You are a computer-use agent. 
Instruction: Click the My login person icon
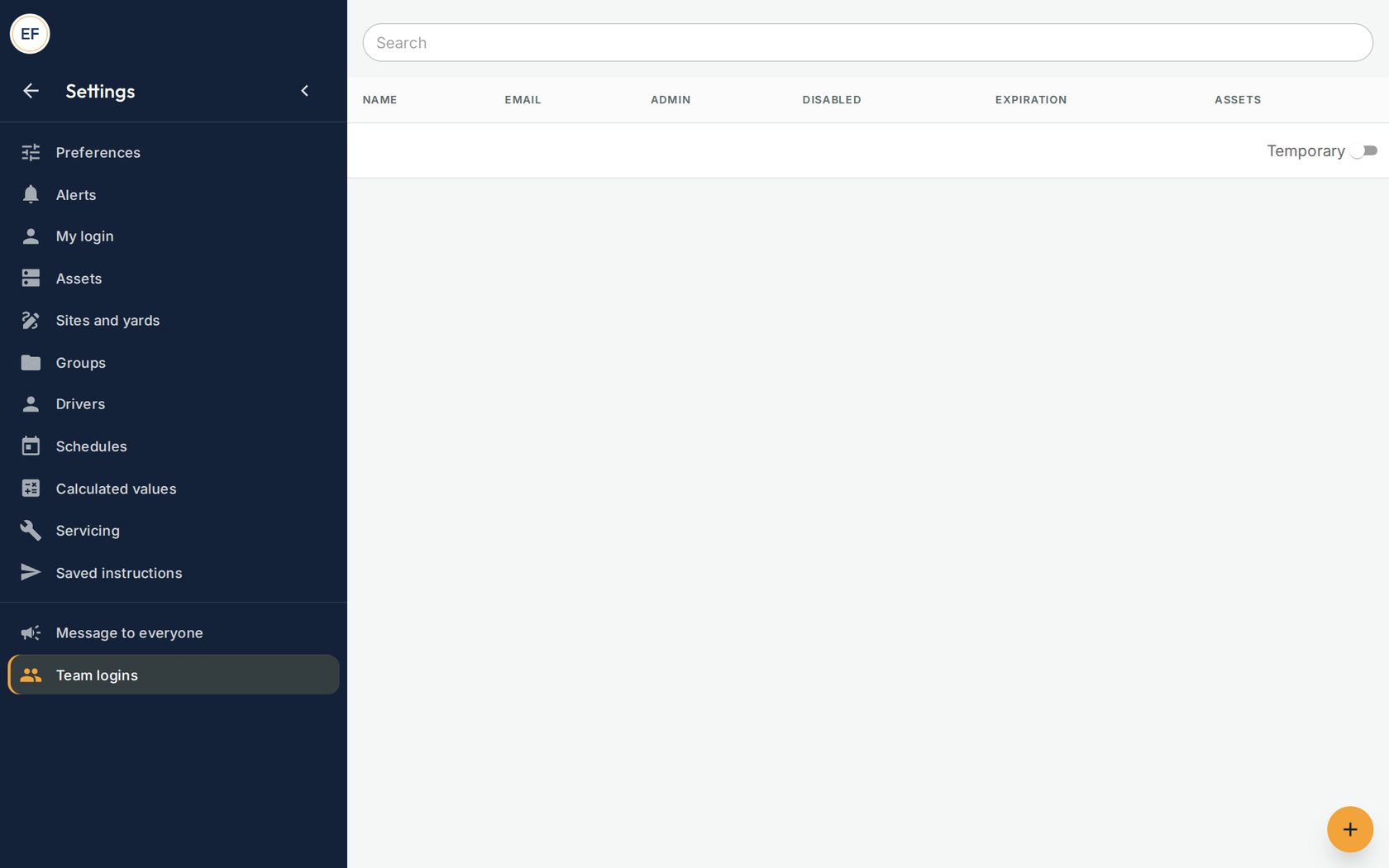[x=31, y=236]
